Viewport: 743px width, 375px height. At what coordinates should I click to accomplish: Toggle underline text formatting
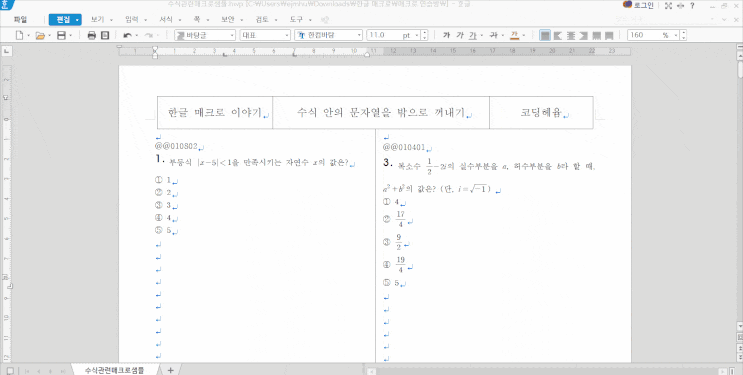472,35
